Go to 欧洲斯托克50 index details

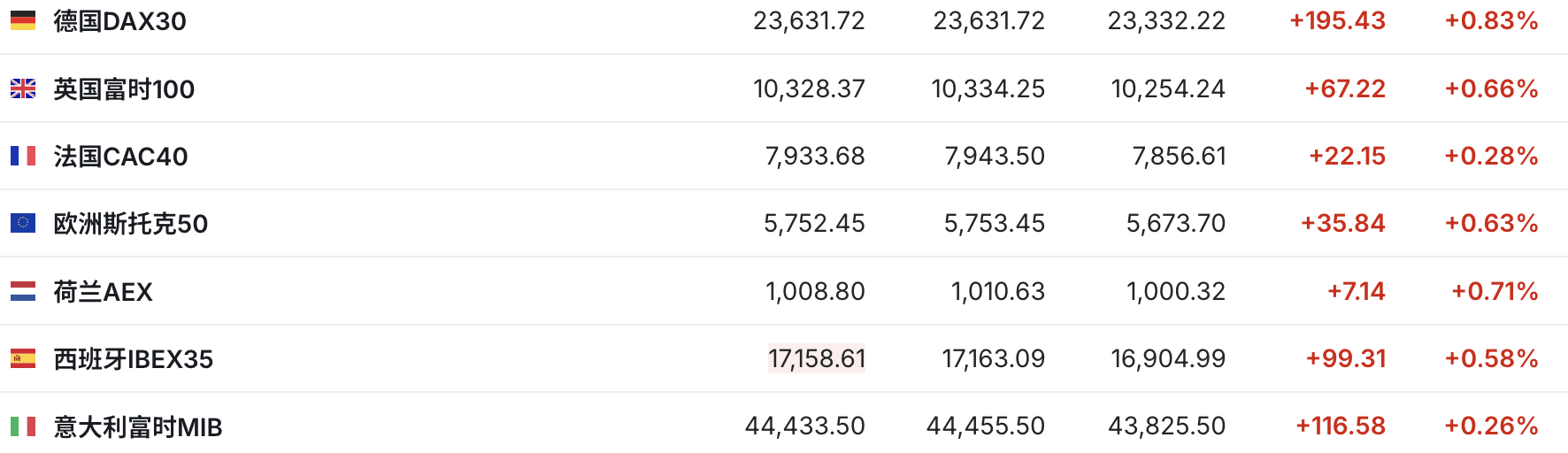[131, 224]
